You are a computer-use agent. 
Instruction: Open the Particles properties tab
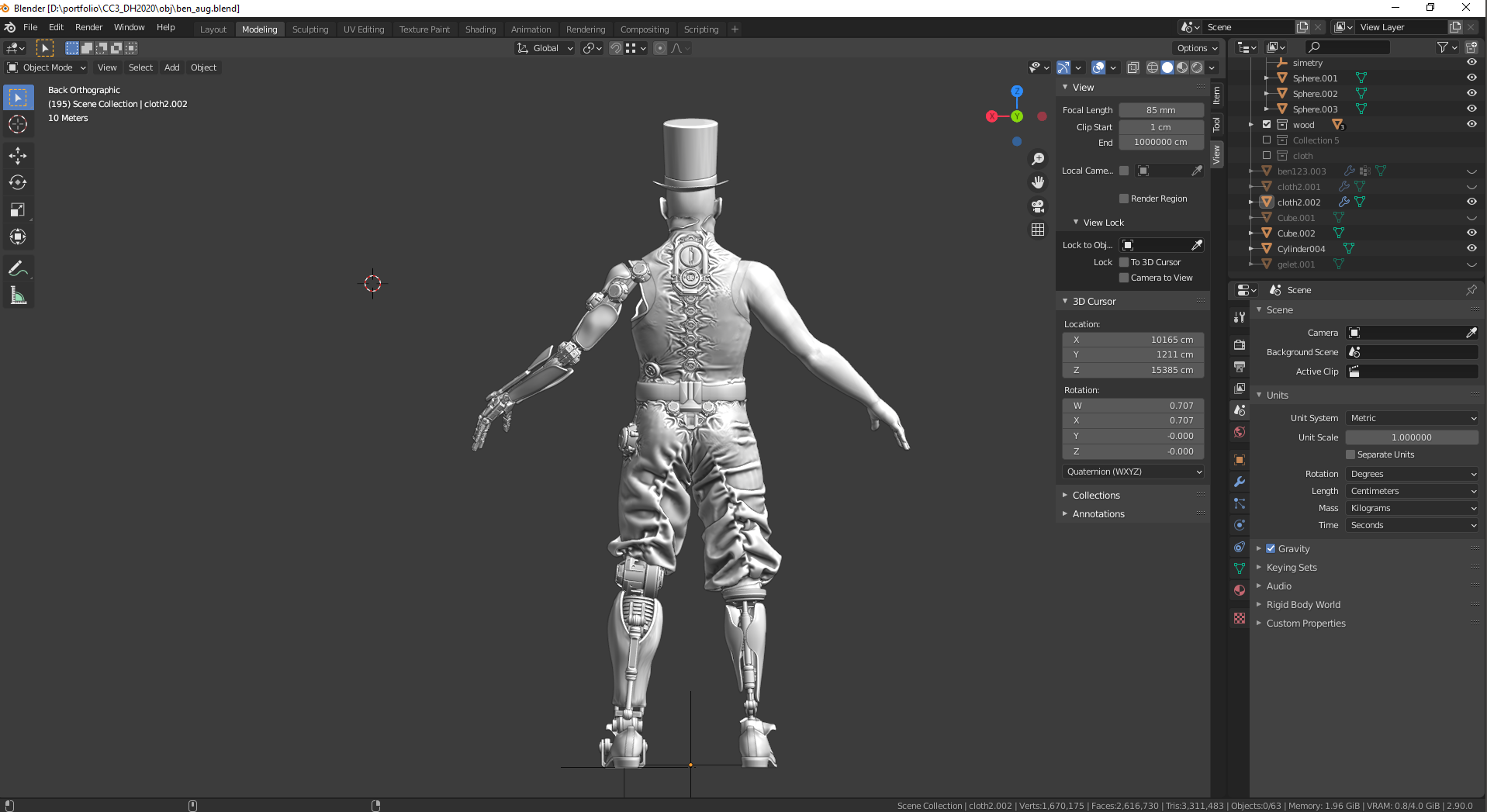[x=1240, y=503]
